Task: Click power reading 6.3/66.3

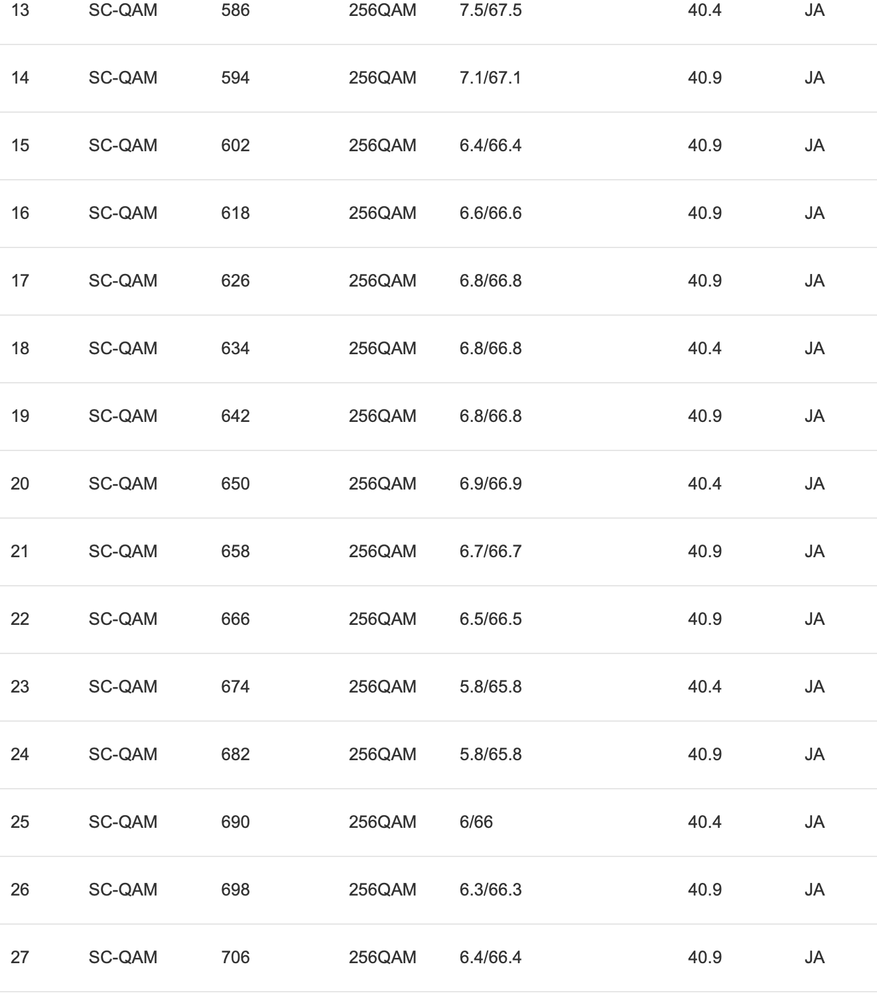Action: point(490,890)
